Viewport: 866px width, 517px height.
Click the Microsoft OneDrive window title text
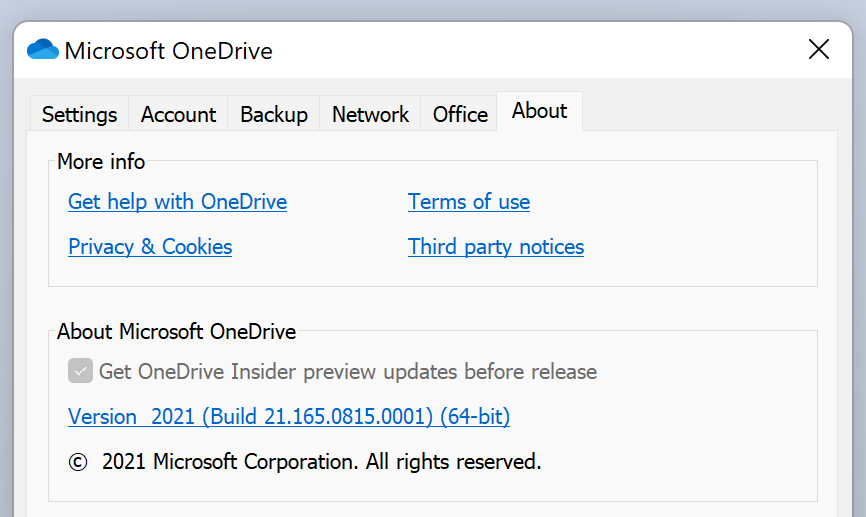coord(168,51)
